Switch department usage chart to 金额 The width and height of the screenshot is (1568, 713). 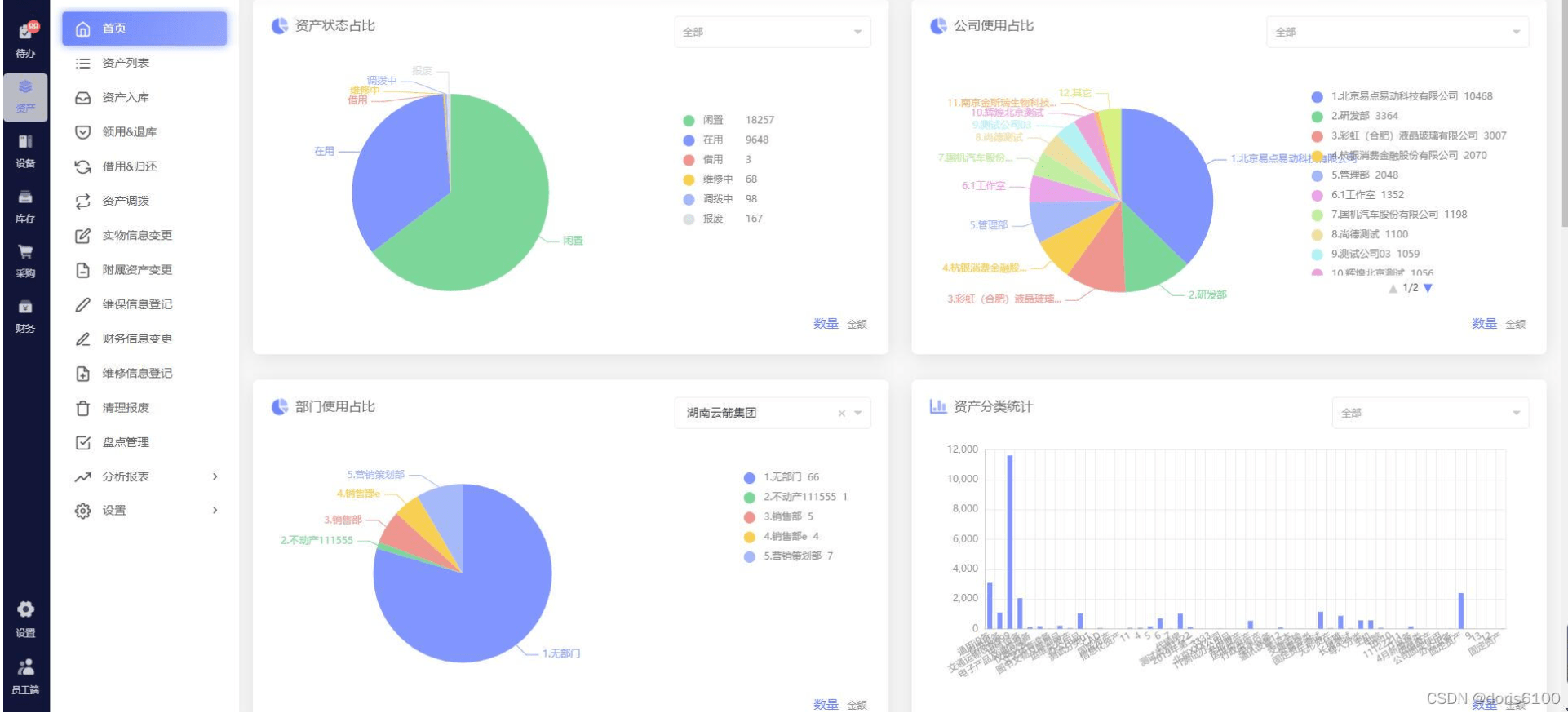click(857, 706)
